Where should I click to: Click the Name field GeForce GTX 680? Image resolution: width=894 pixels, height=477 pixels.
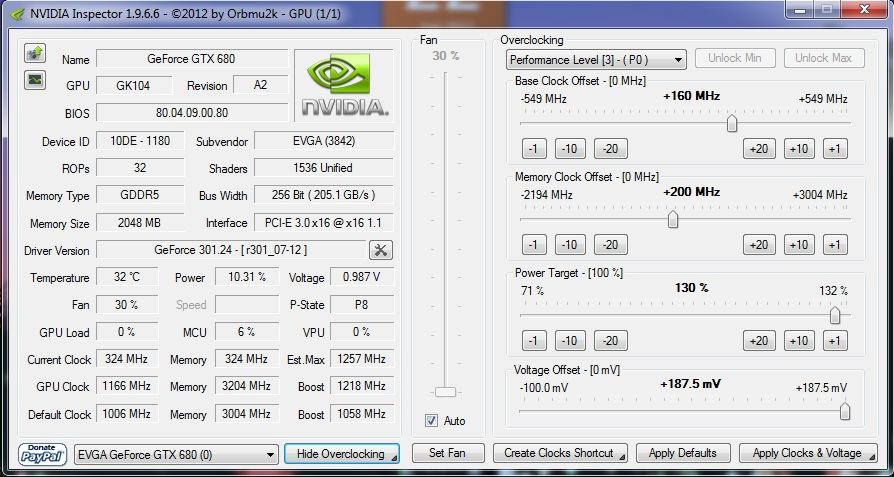(x=192, y=59)
